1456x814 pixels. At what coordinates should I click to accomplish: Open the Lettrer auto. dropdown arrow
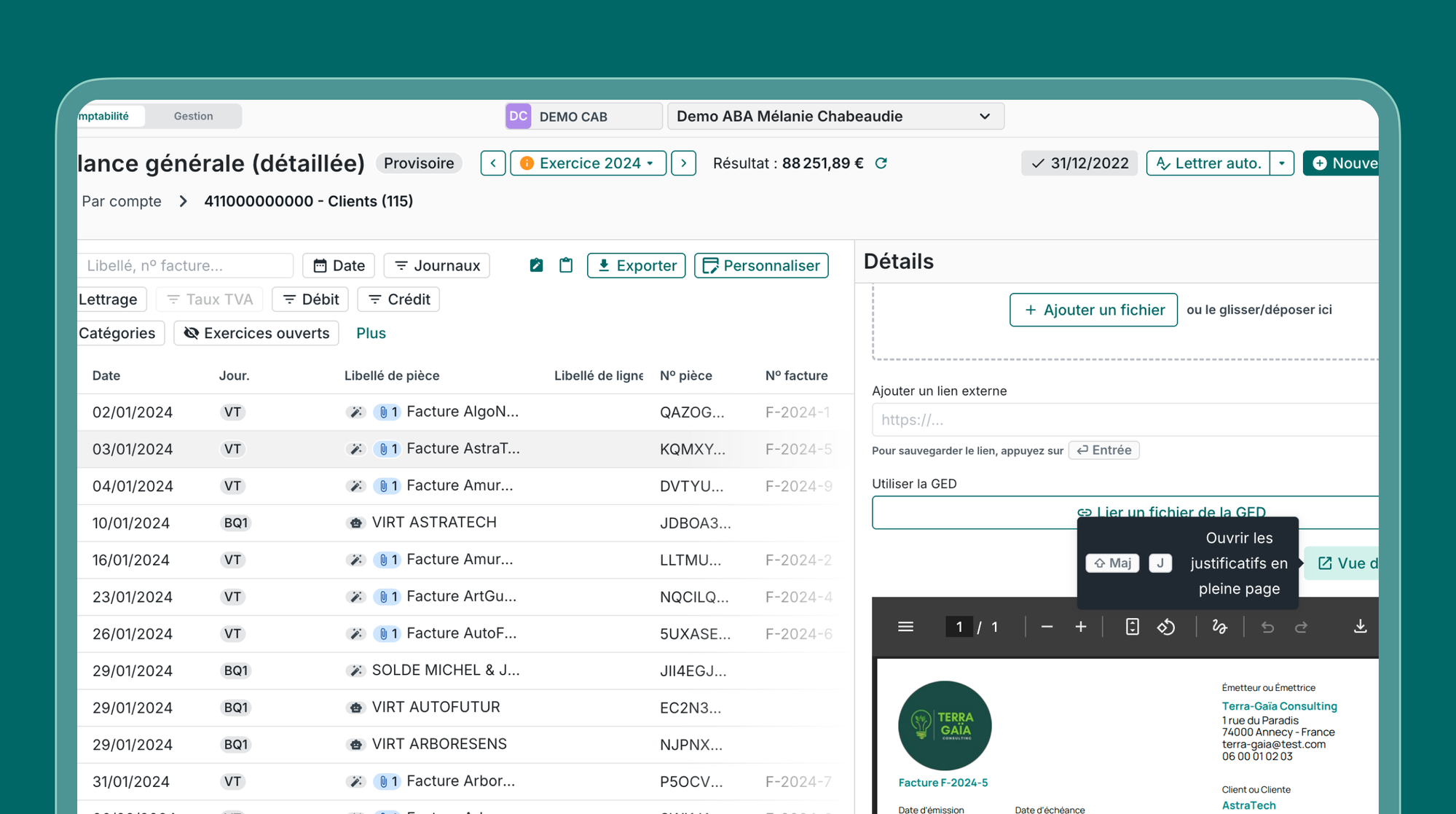[1282, 163]
